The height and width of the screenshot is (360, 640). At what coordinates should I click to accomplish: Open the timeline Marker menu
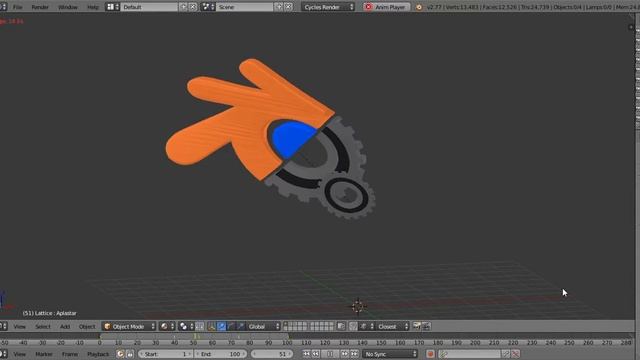tap(44, 354)
